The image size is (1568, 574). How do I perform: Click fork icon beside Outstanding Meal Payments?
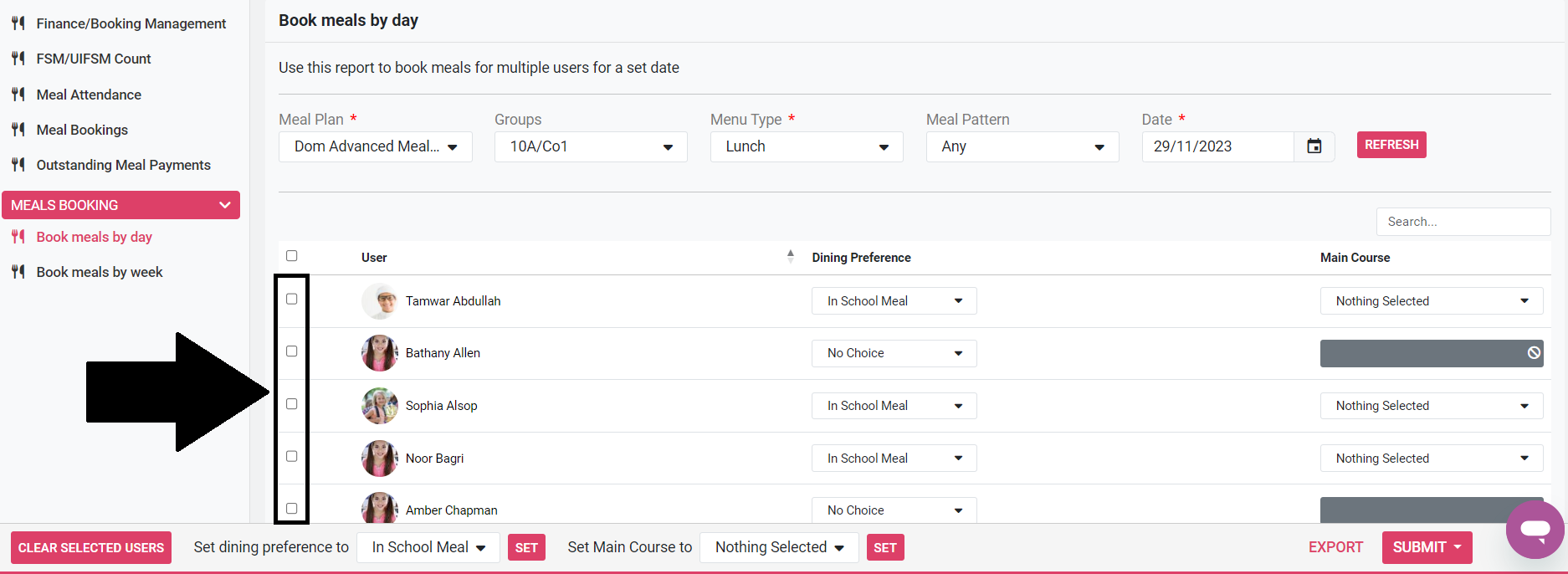(18, 165)
